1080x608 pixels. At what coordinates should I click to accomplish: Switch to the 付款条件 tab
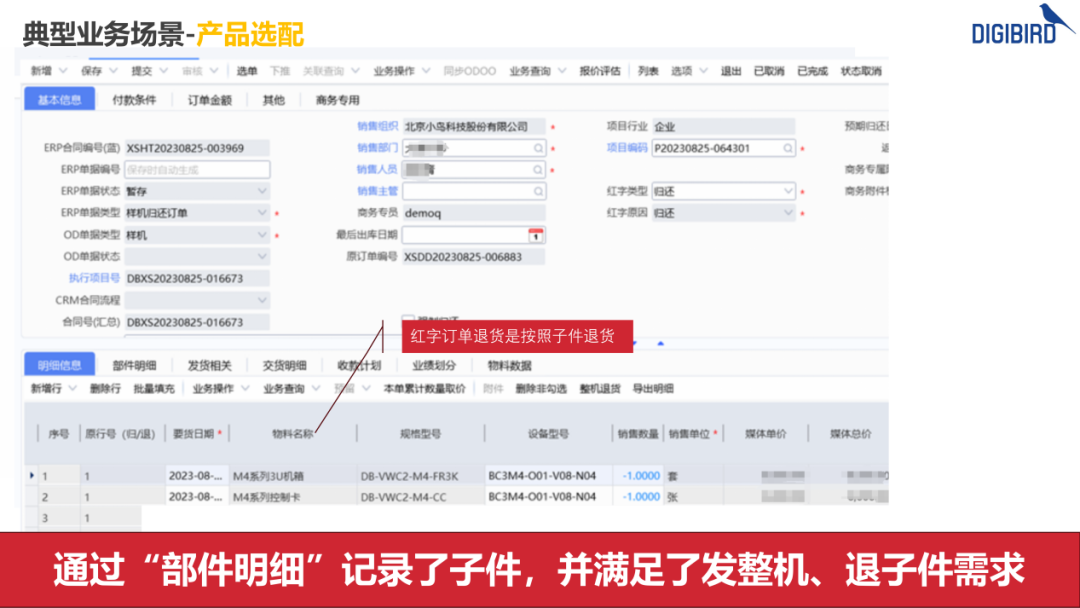(x=134, y=100)
